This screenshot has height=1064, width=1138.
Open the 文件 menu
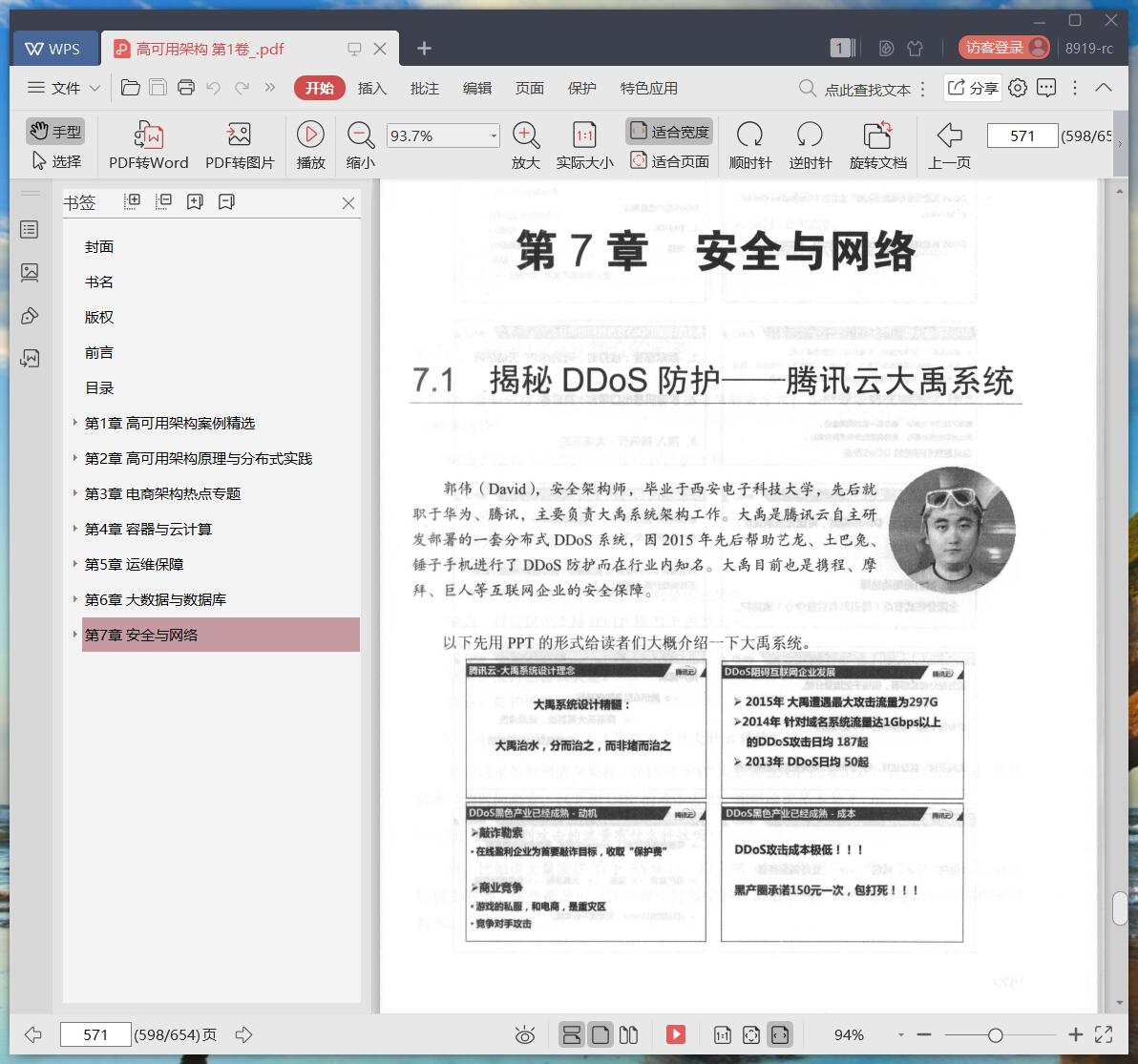[63, 88]
